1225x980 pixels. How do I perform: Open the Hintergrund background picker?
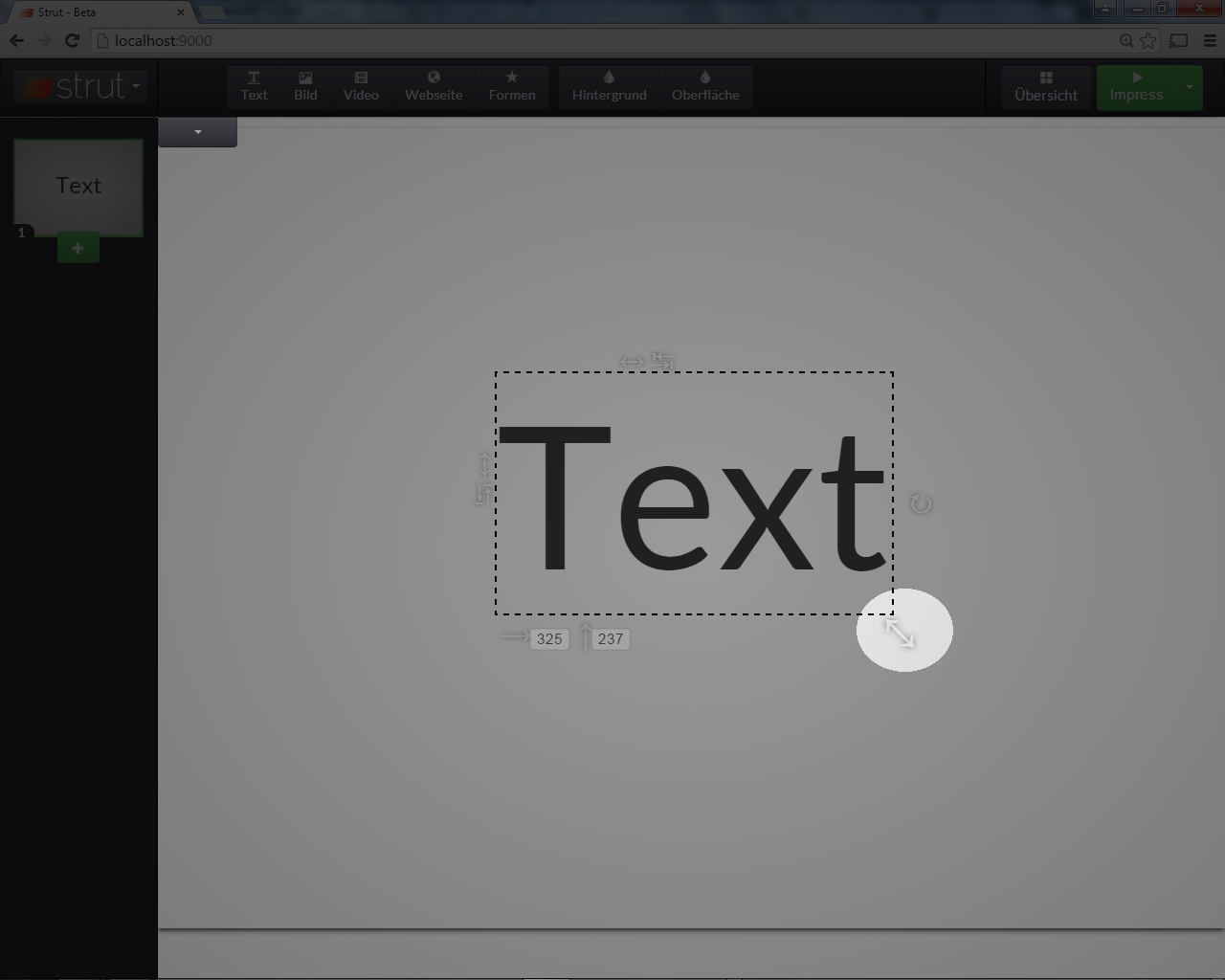pyautogui.click(x=609, y=86)
